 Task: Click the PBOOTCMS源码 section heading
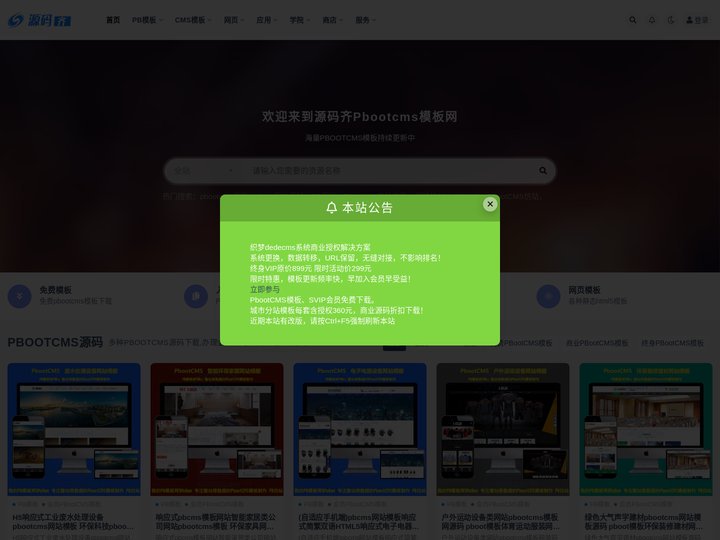point(55,343)
